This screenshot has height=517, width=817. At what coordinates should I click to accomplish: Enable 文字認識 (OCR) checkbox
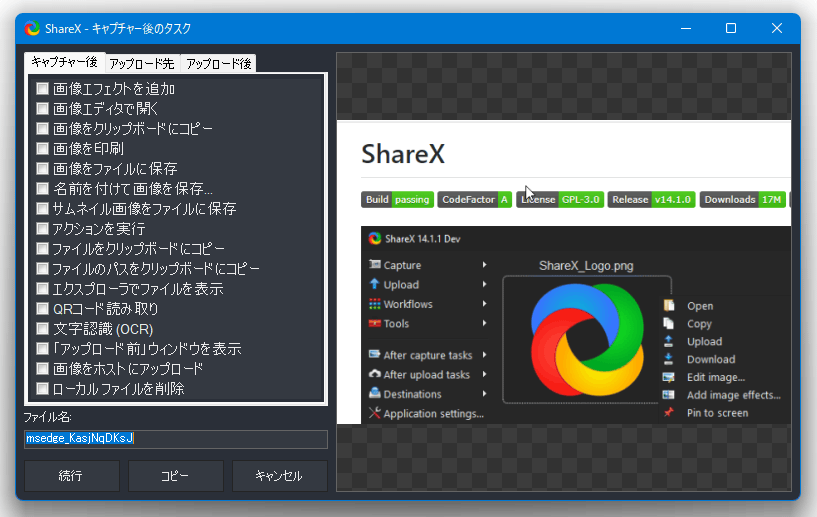point(42,328)
